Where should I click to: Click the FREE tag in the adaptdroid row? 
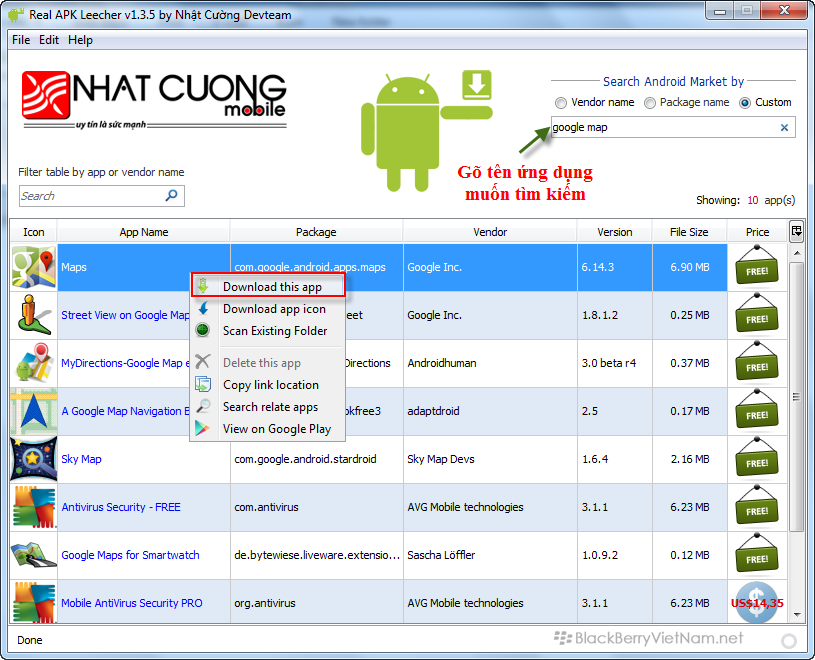(x=757, y=410)
